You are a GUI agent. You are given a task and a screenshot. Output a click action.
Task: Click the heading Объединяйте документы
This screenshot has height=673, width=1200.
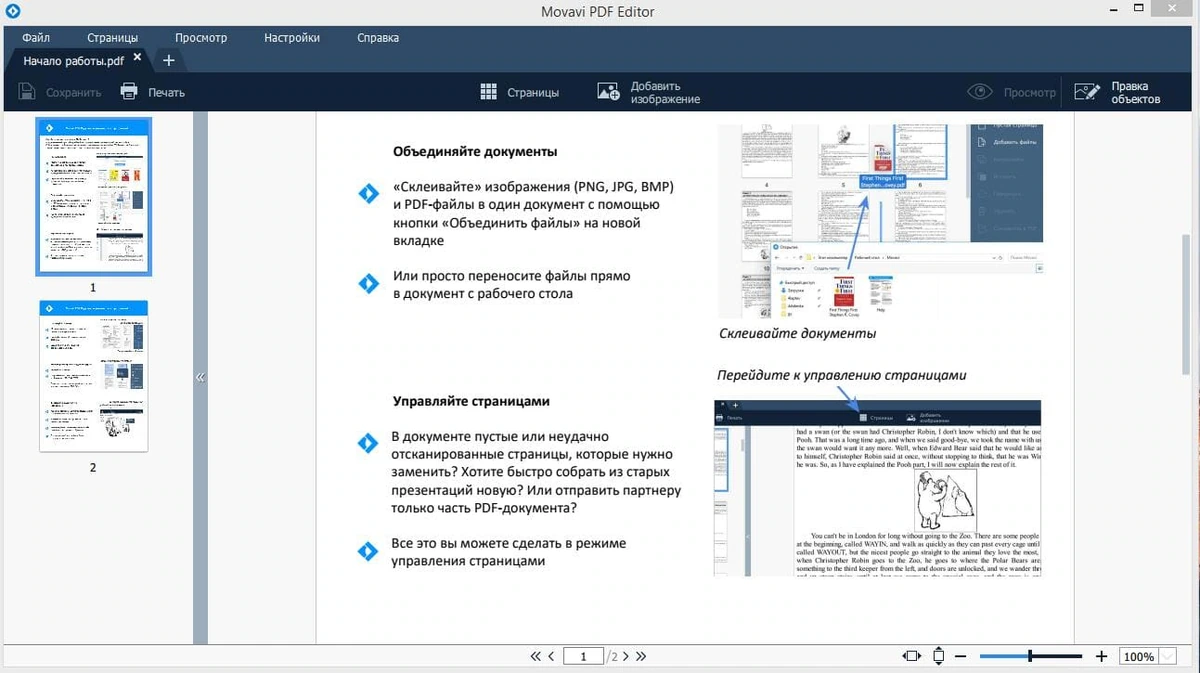475,152
